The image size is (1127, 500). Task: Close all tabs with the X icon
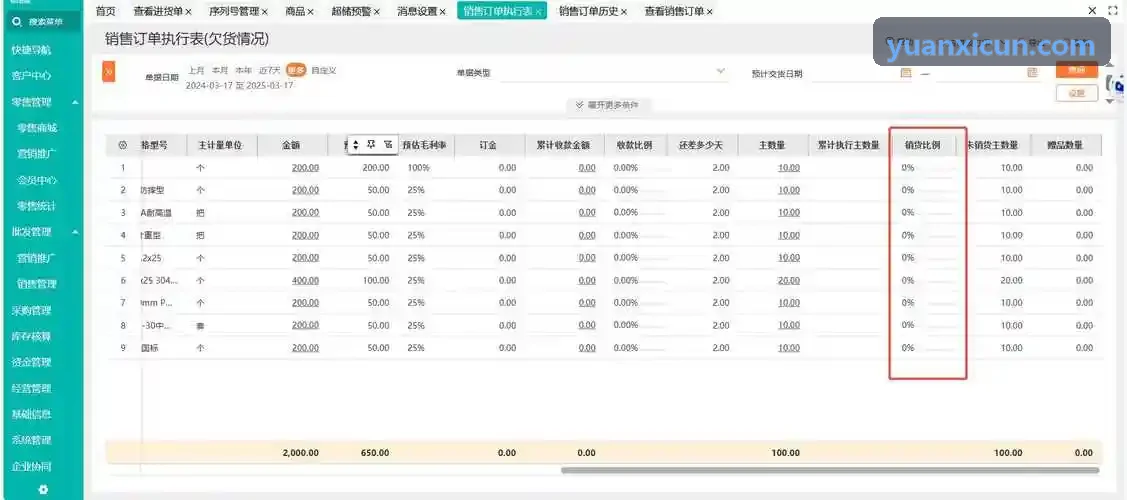(x=1092, y=11)
